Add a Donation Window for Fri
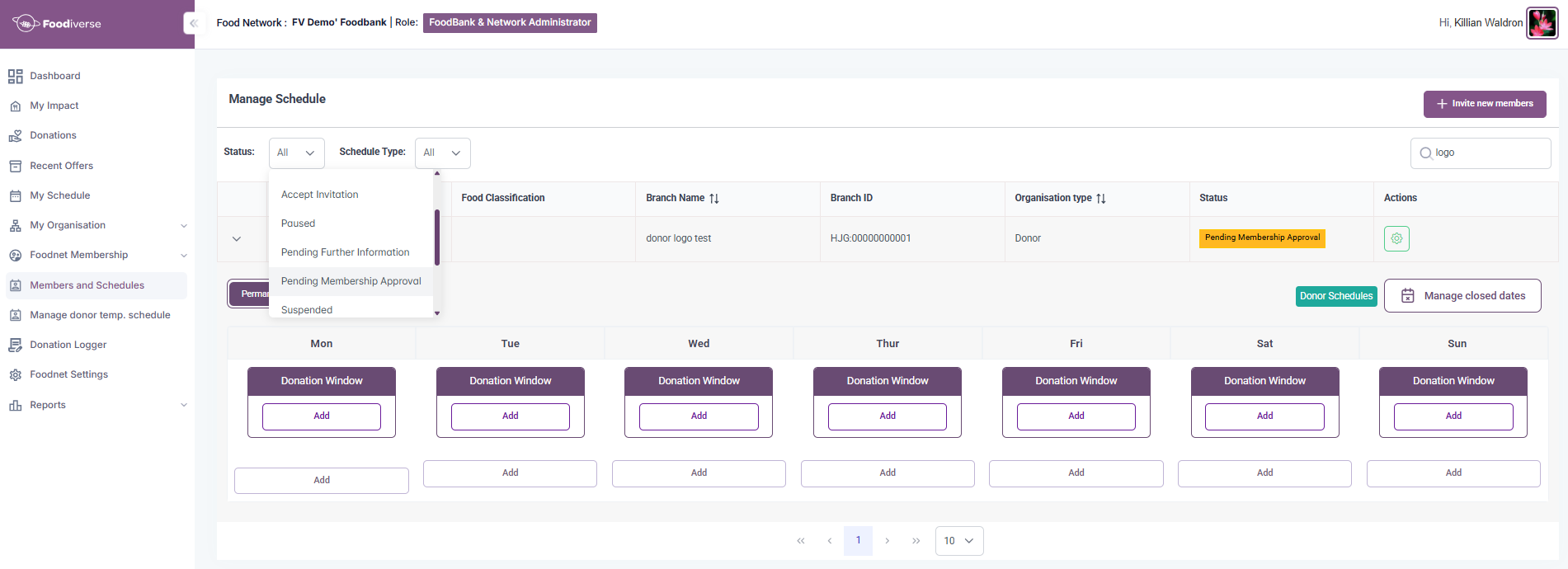1568x569 pixels. [x=1076, y=416]
